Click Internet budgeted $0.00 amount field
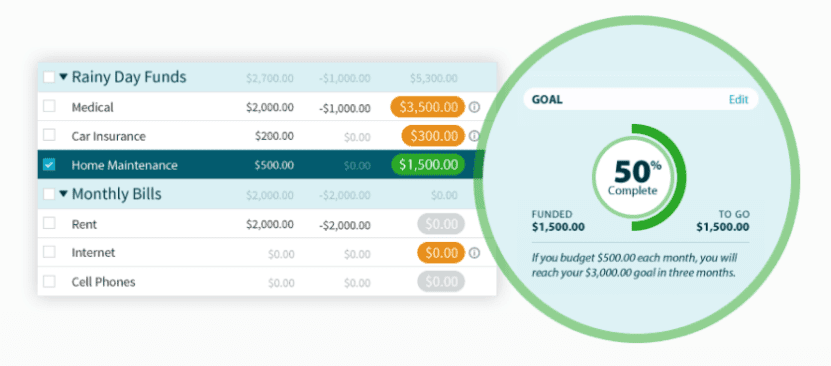 coord(281,254)
